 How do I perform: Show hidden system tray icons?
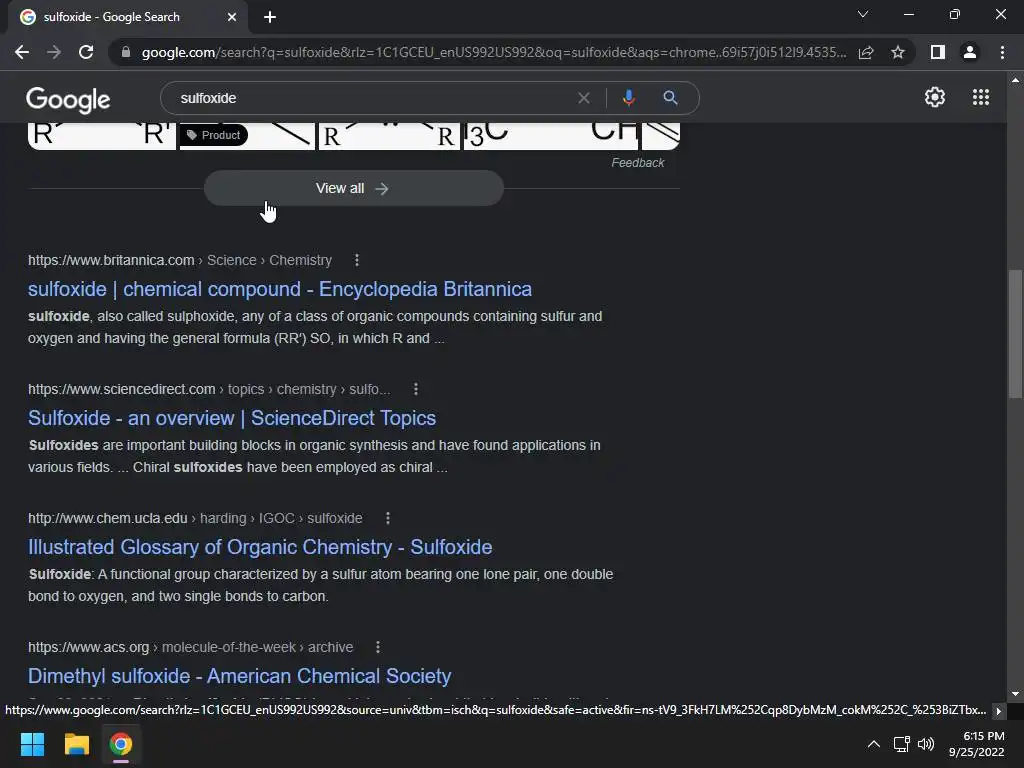pos(873,744)
